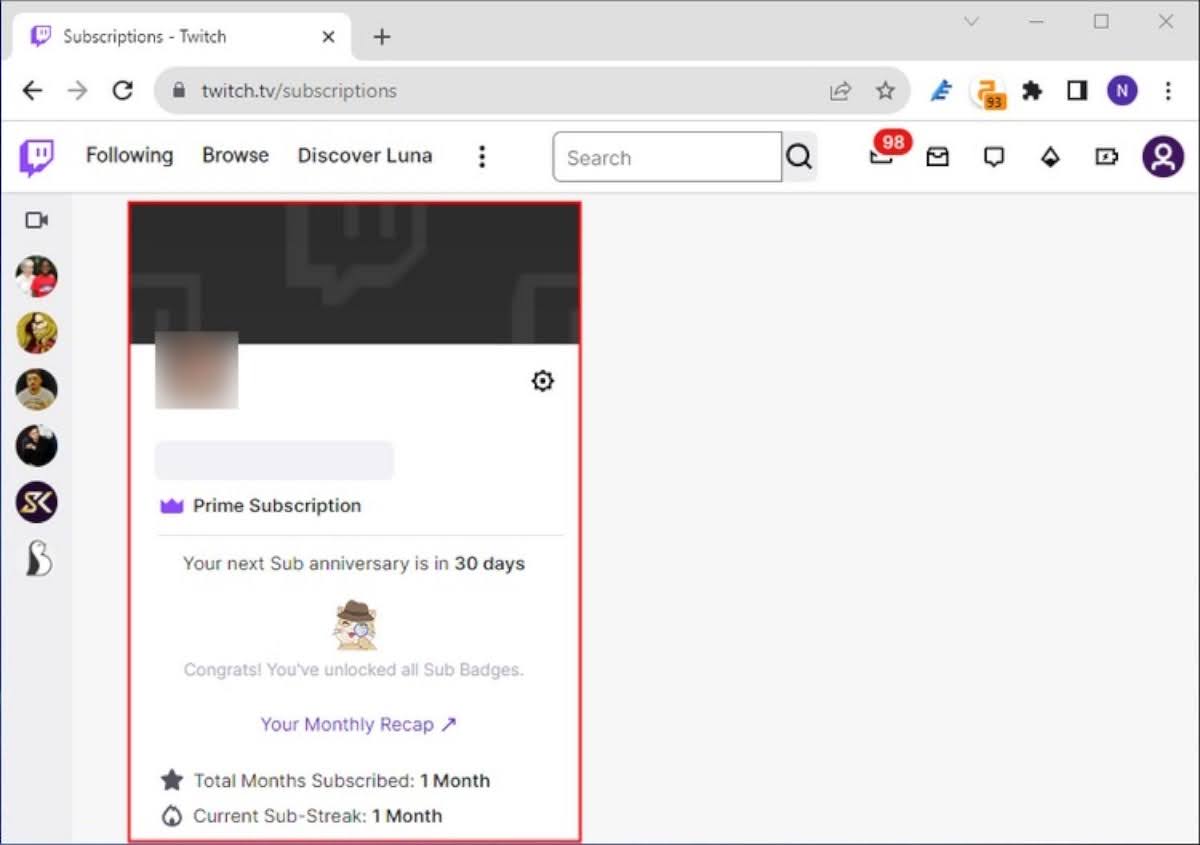This screenshot has height=845, width=1200.
Task: Click the sub badge hamster emote
Action: coord(355,625)
